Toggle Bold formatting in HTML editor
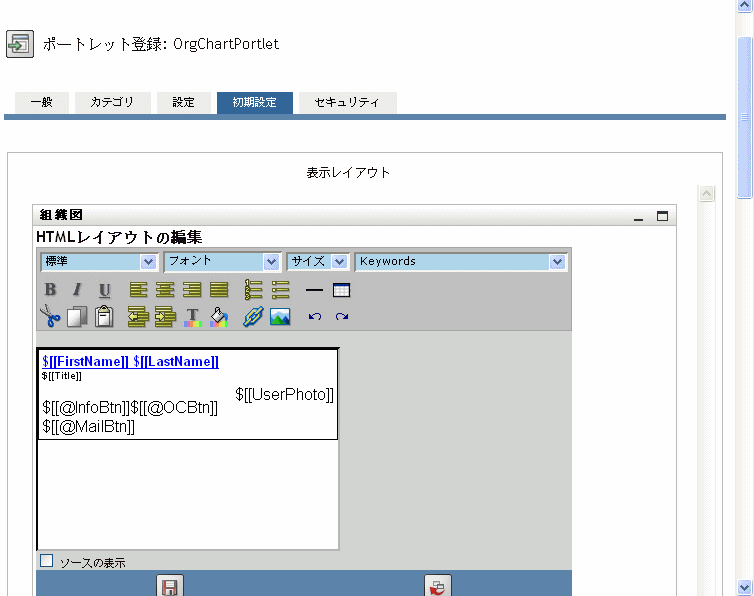 pos(50,290)
